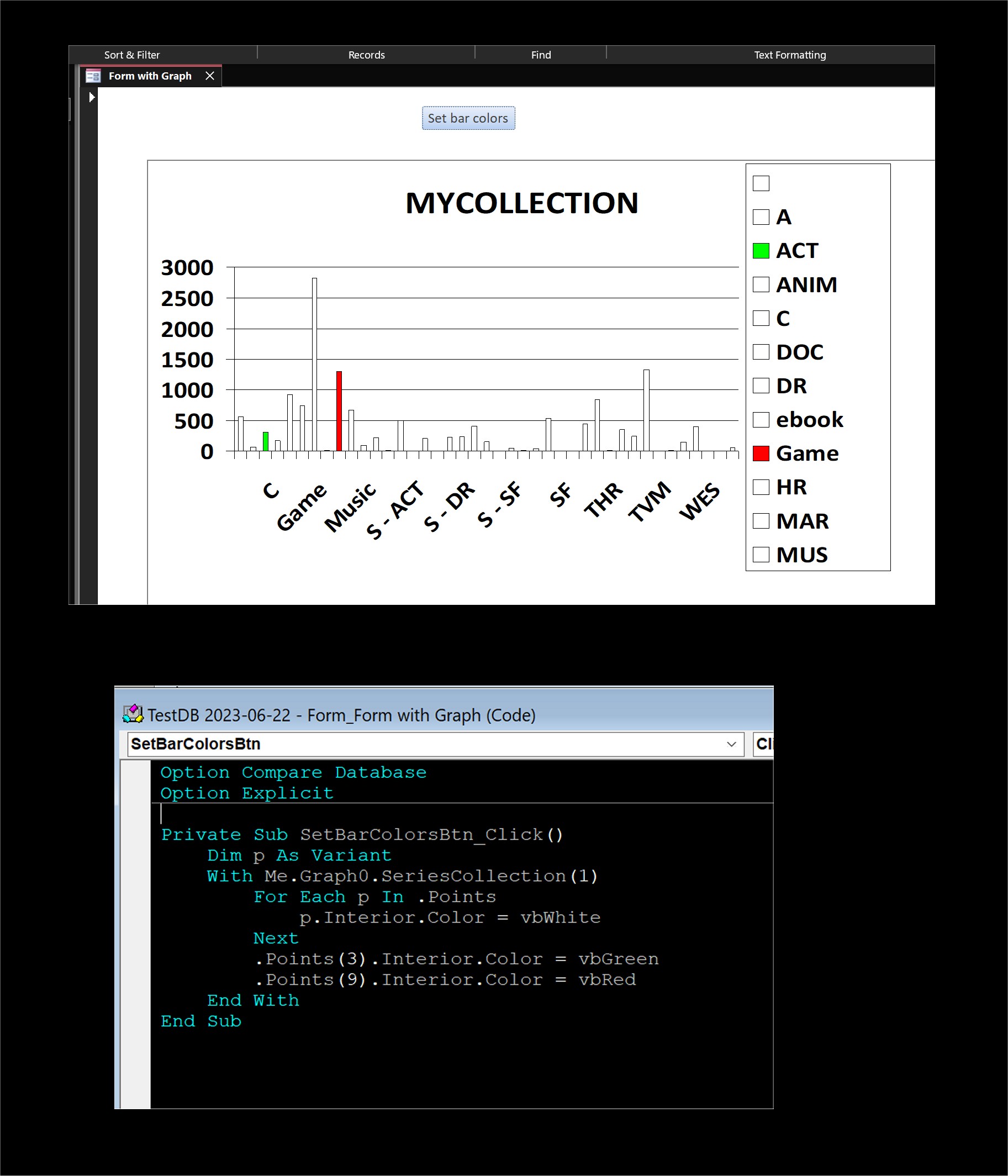Image resolution: width=1008 pixels, height=1176 pixels.
Task: Click the record selector arrow on form
Action: click(91, 97)
